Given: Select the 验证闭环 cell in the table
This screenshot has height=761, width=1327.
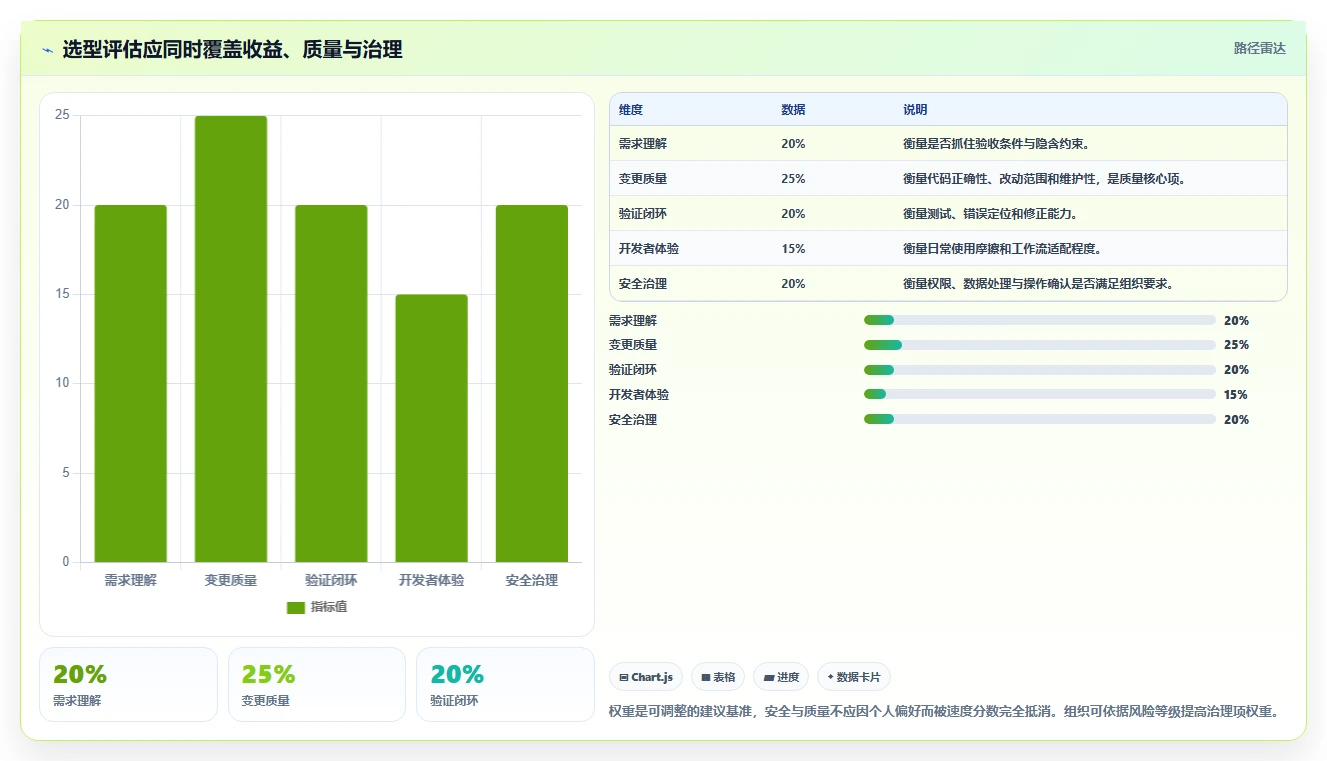Looking at the screenshot, I should 643,214.
